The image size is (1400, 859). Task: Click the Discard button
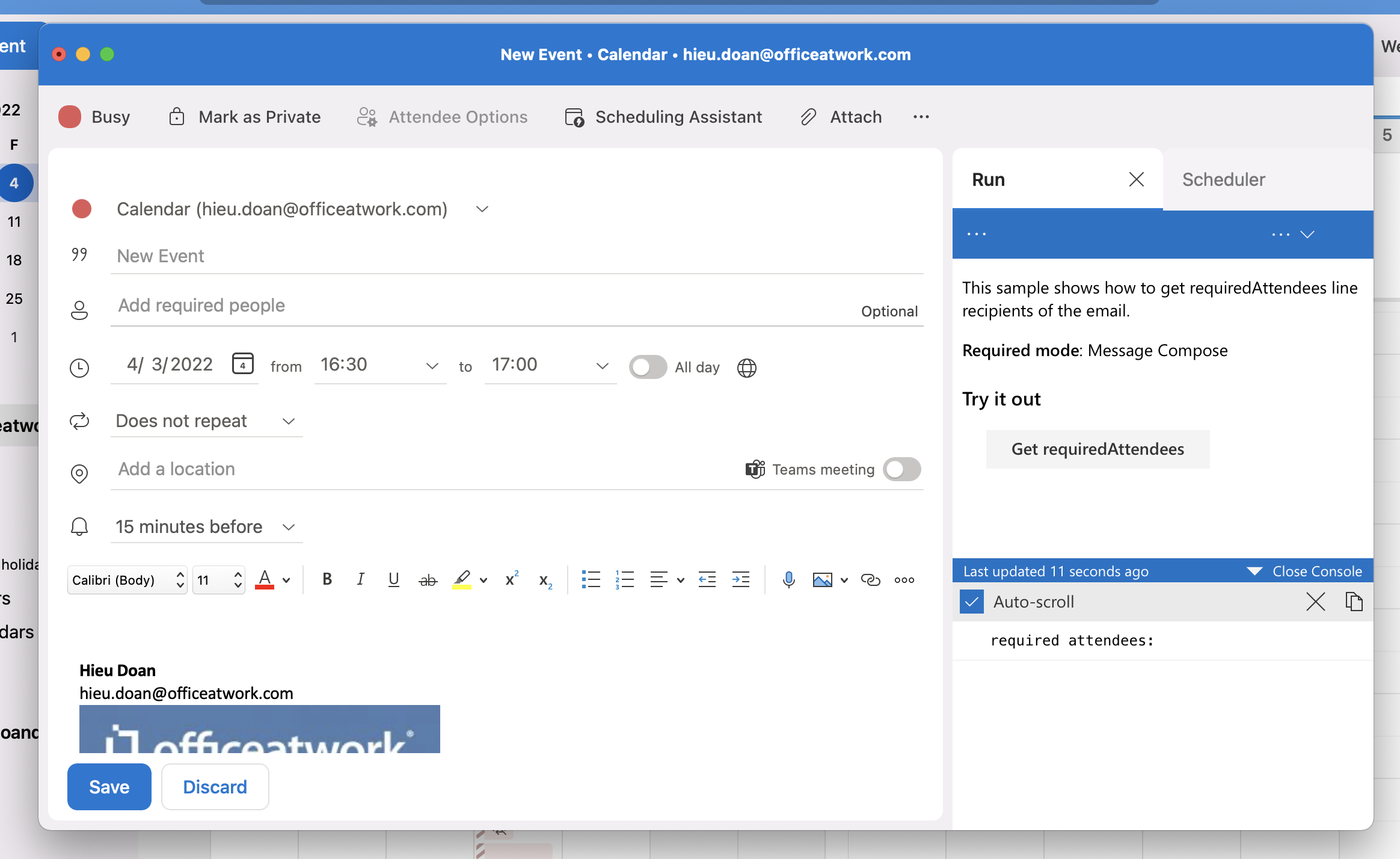[x=215, y=787]
